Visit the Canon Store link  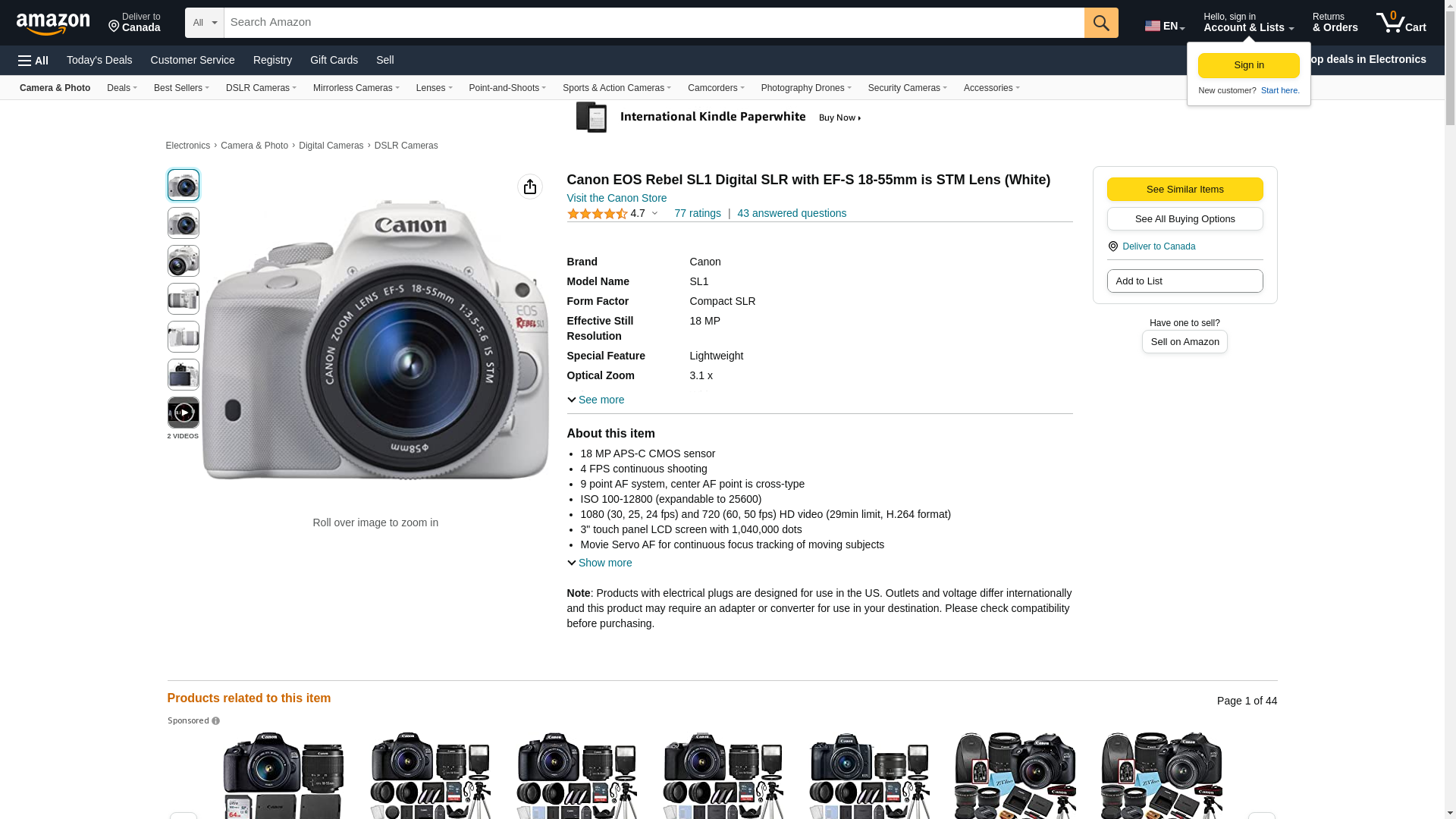(617, 198)
